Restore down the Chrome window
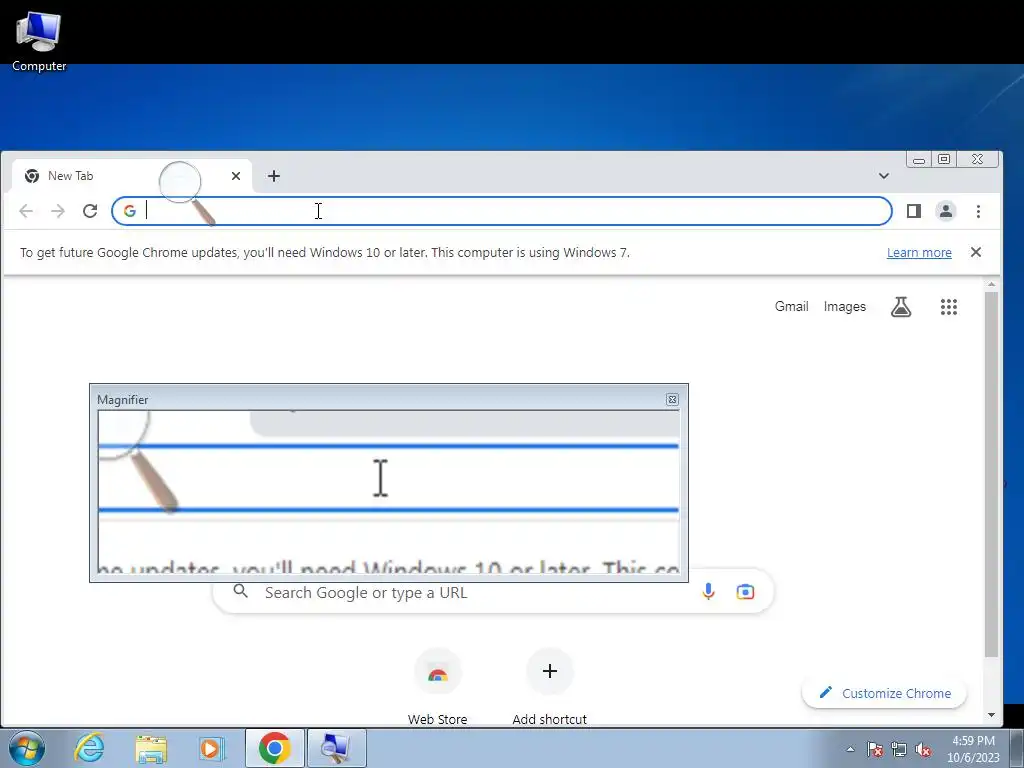Screen dimensions: 1024x768 click(944, 159)
